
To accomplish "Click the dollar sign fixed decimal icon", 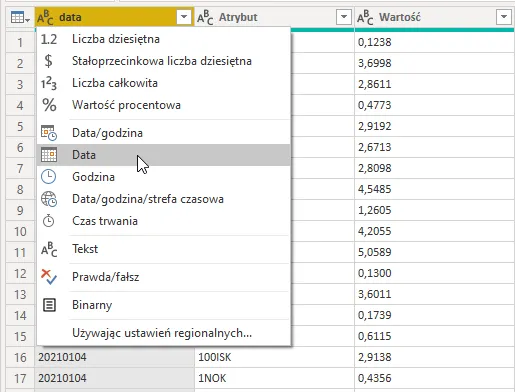I will pyautogui.click(x=49, y=61).
